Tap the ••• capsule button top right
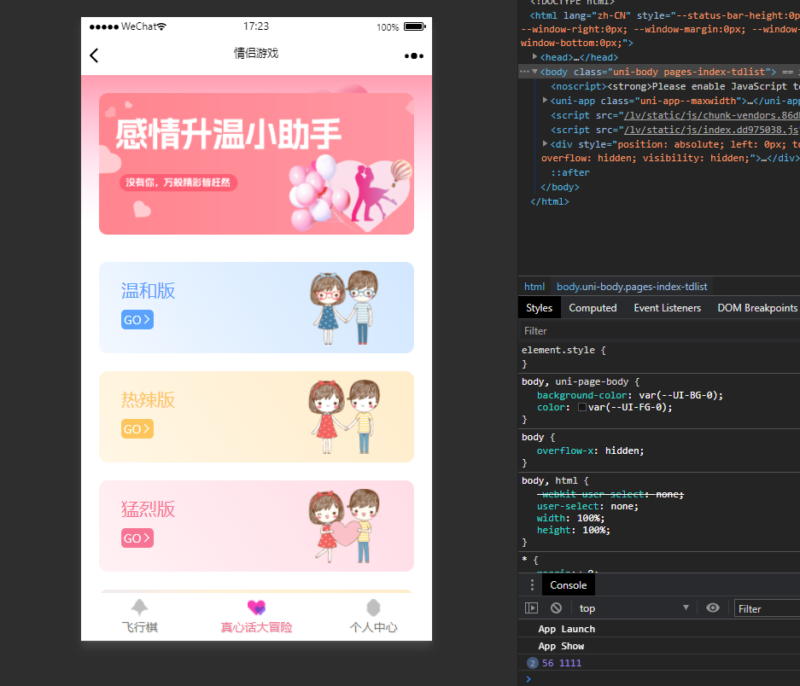This screenshot has width=800, height=686. click(x=412, y=55)
